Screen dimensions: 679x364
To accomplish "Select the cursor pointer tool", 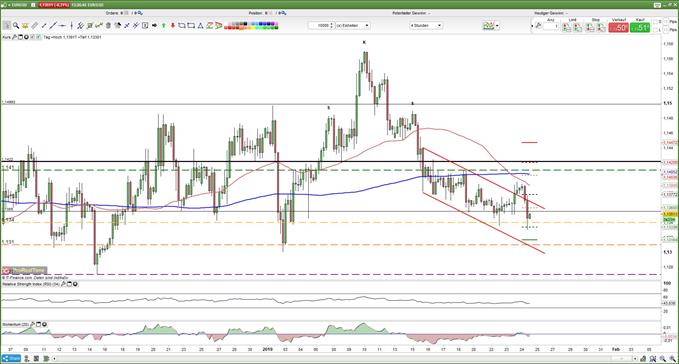I will (6, 26).
